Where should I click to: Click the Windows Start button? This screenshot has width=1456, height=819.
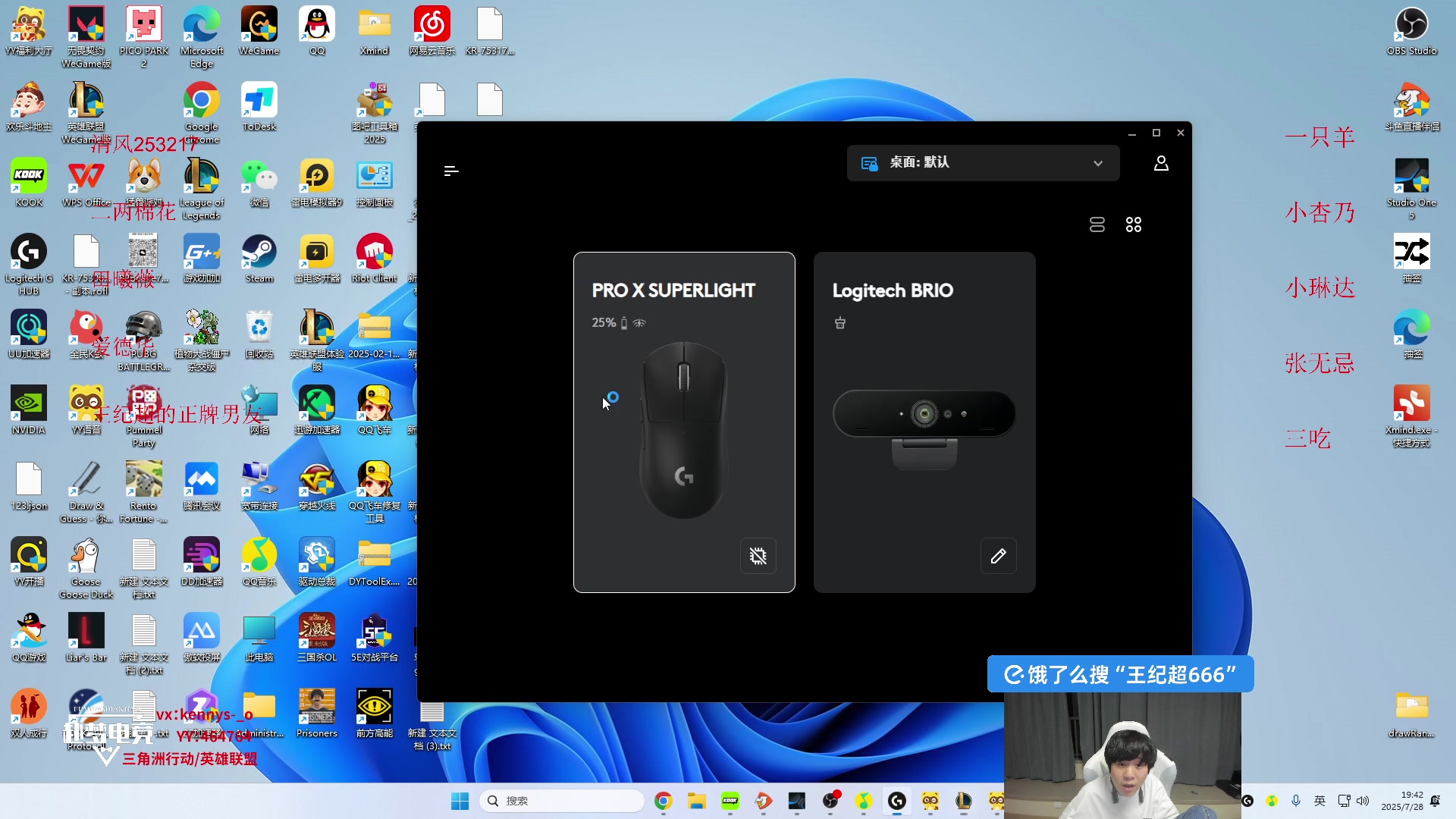click(460, 801)
